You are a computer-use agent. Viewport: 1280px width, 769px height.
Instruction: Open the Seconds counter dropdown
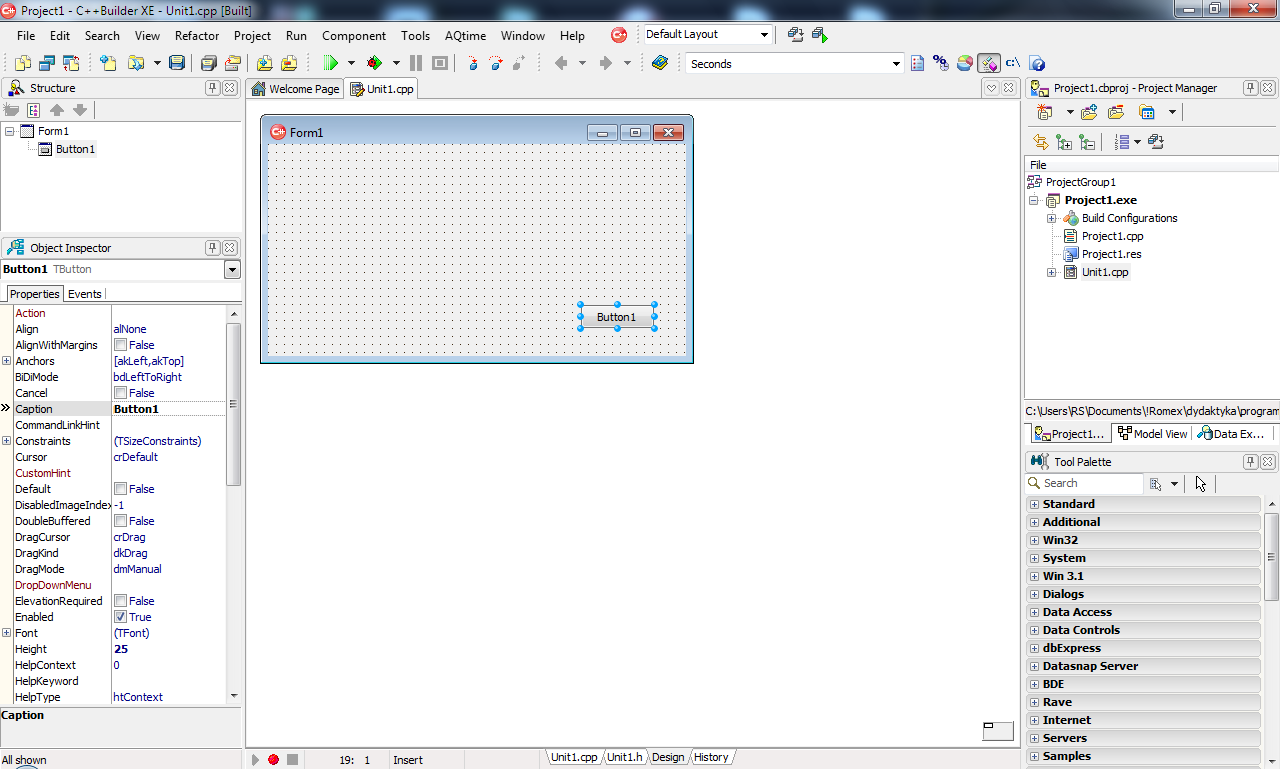pos(896,64)
